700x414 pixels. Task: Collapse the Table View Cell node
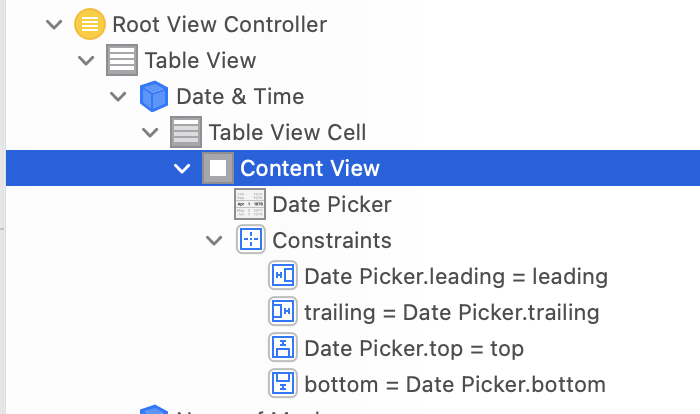(150, 133)
